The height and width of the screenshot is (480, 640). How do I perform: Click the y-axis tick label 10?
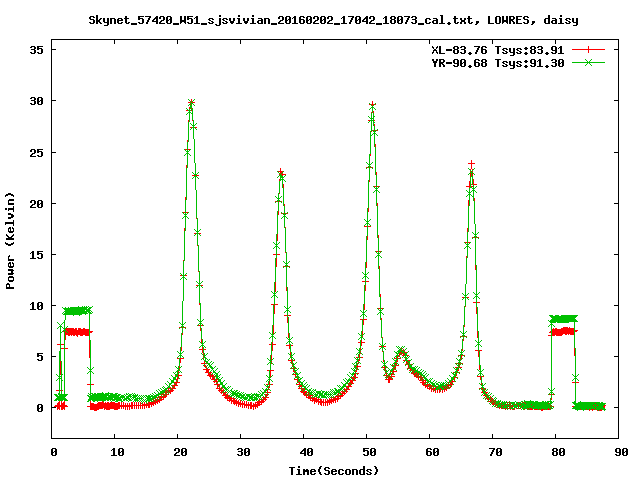(x=36, y=306)
